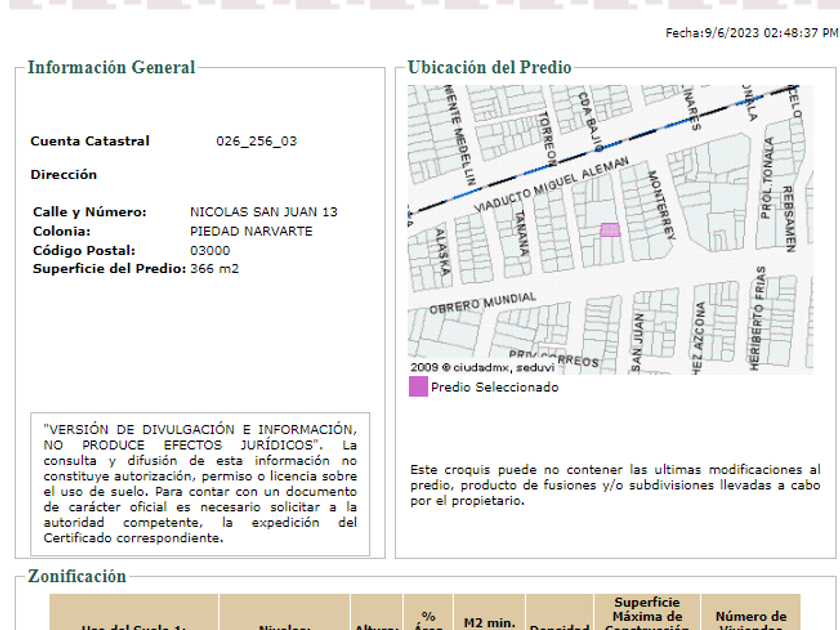Click the Información General section heading
Image resolution: width=840 pixels, height=630 pixels.
(x=111, y=68)
